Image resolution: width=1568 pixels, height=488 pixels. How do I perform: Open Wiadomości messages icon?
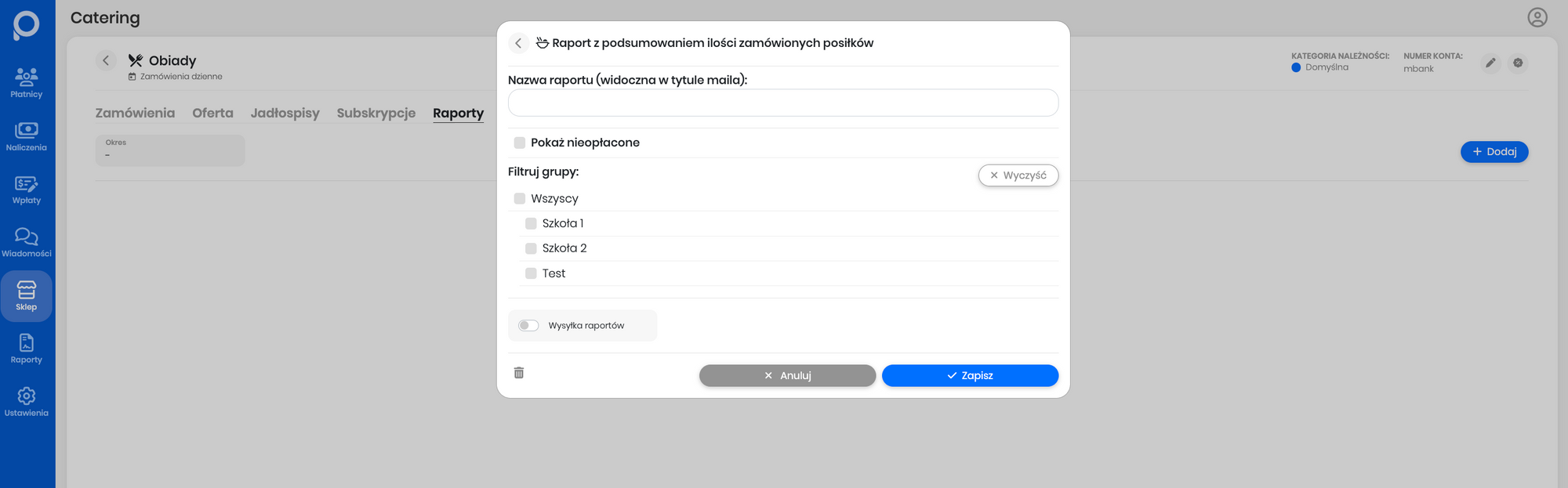(x=27, y=242)
